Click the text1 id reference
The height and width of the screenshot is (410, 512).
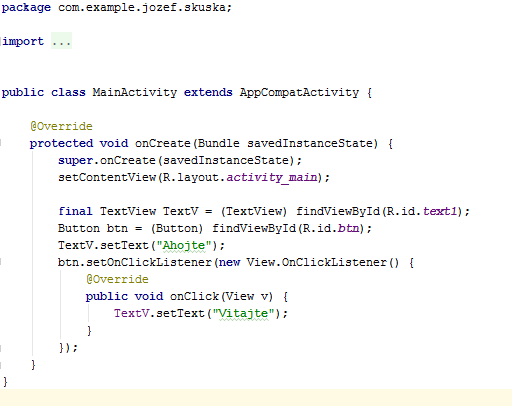[x=440, y=211]
